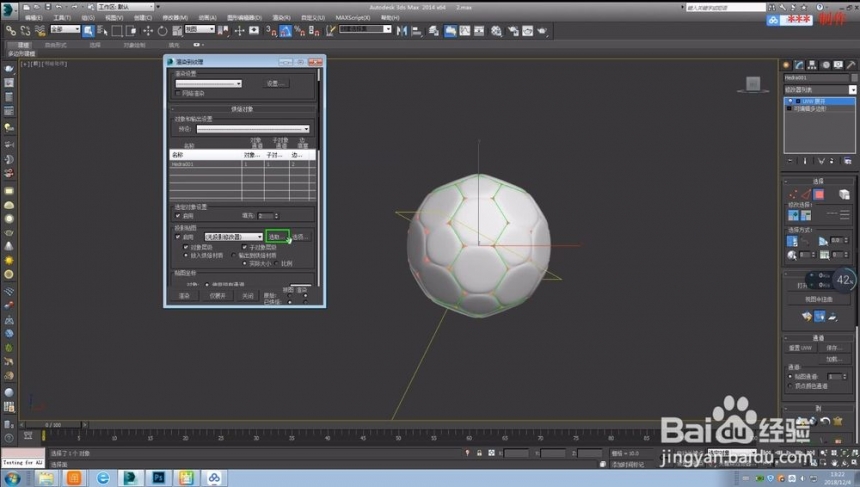Open the Hierarchy command panel tab

point(812,65)
